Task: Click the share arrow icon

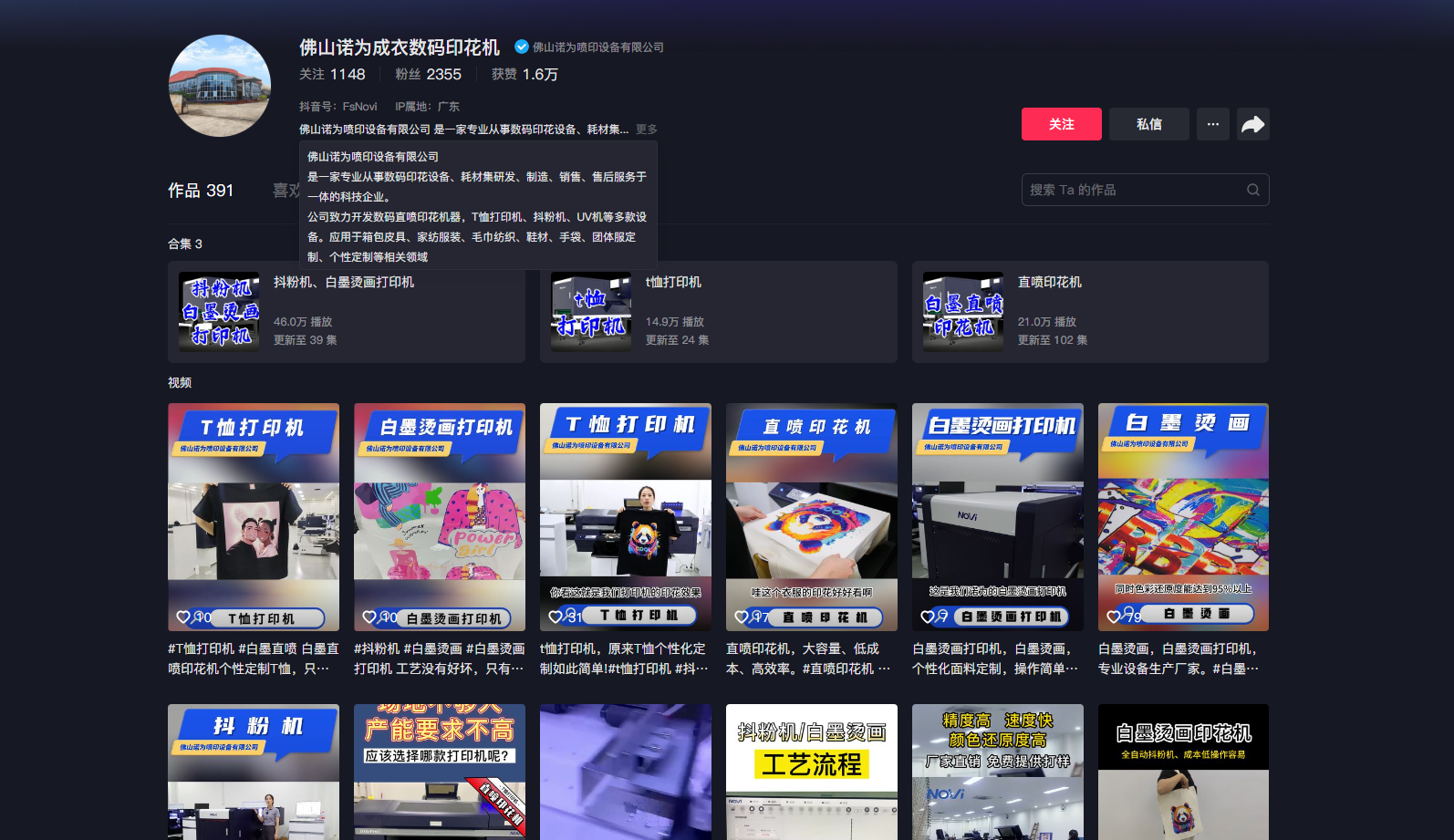Action: (1252, 124)
